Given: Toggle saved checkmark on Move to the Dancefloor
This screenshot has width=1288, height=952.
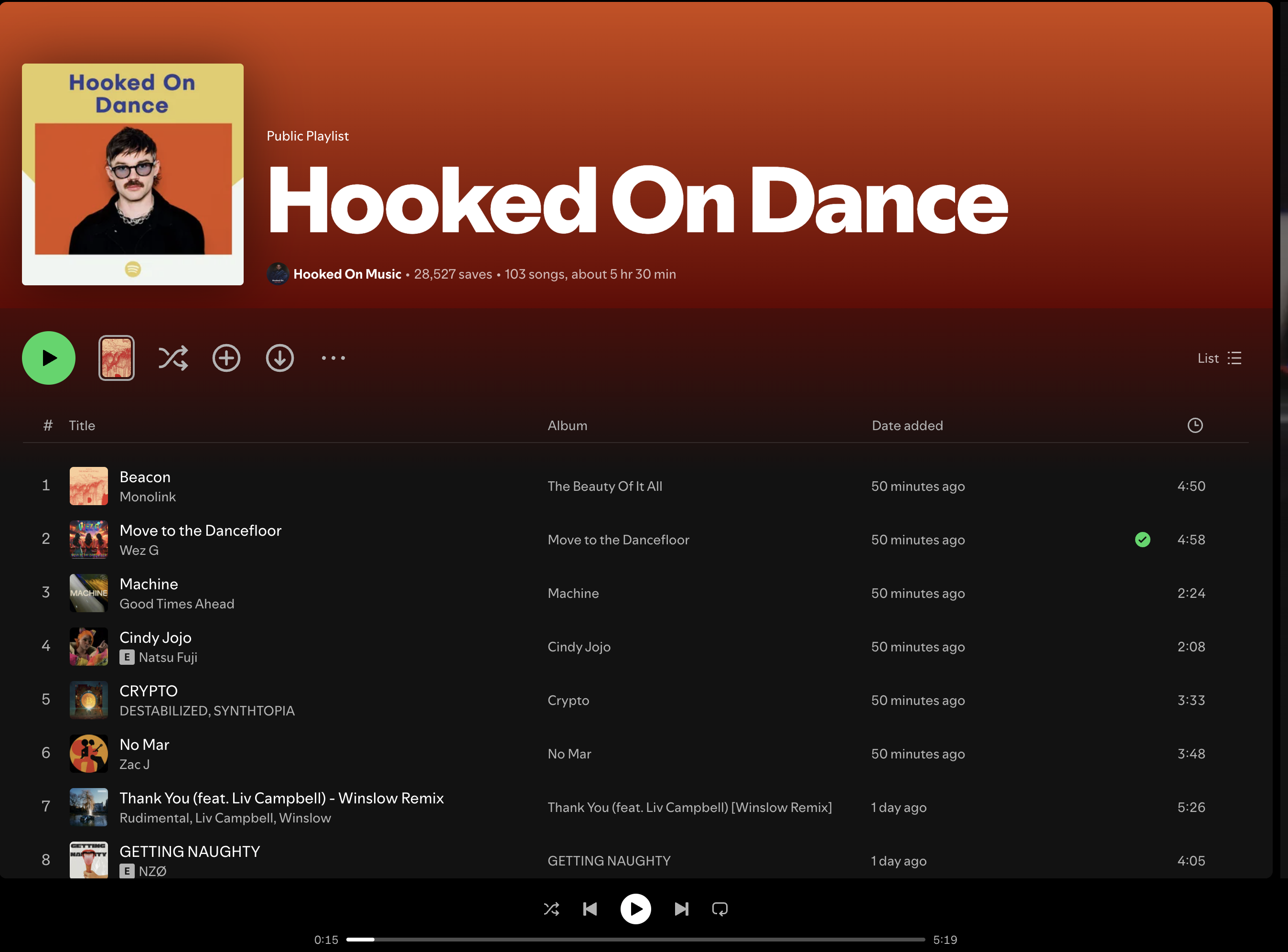Looking at the screenshot, I should (x=1142, y=540).
